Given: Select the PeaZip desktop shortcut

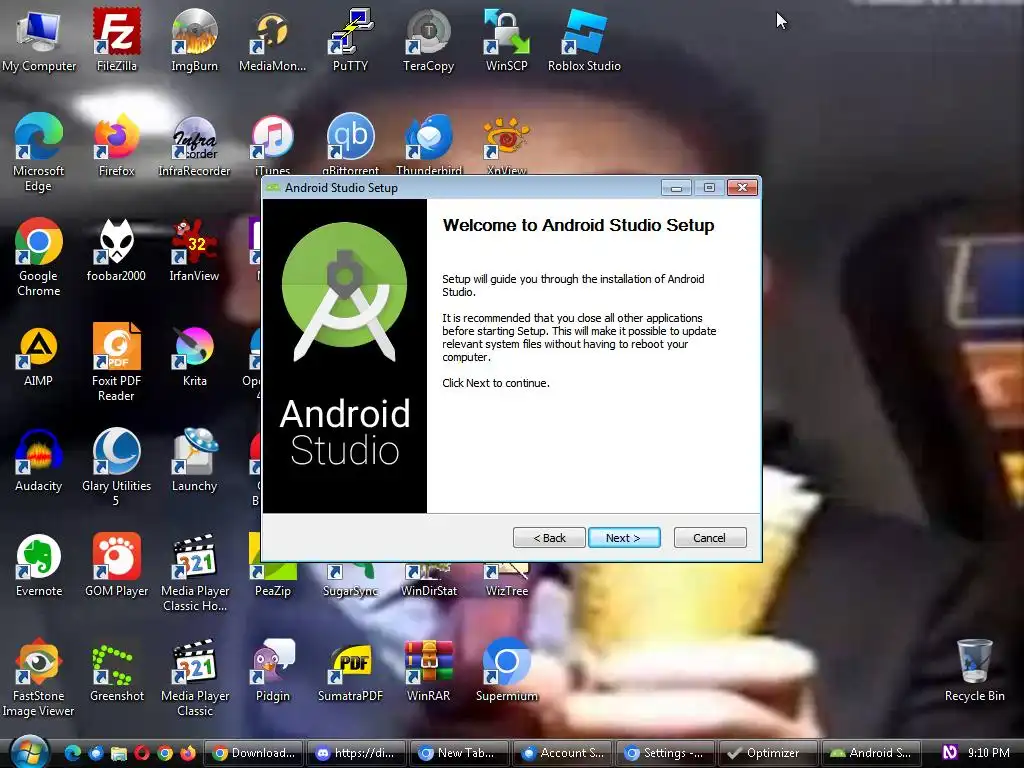Looking at the screenshot, I should 272,581.
